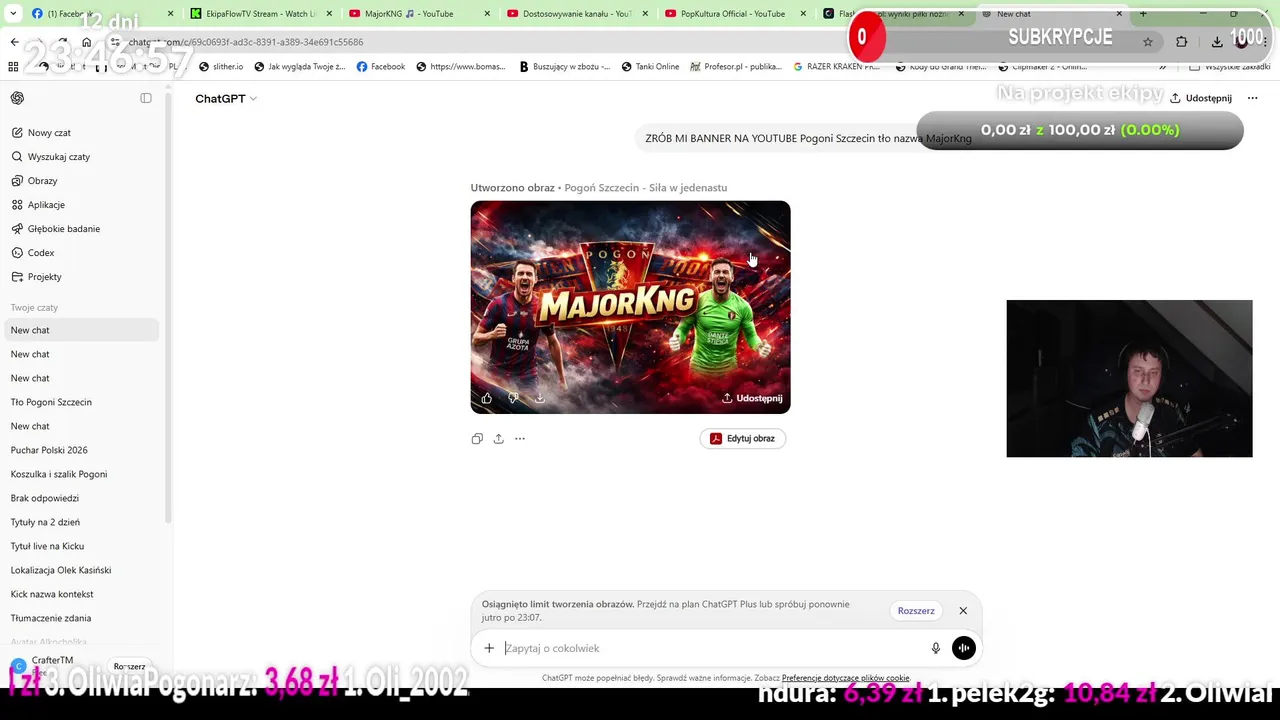Viewport: 1280px width, 720px height.
Task: Dislike the generated image with thumbs down
Action: (513, 398)
